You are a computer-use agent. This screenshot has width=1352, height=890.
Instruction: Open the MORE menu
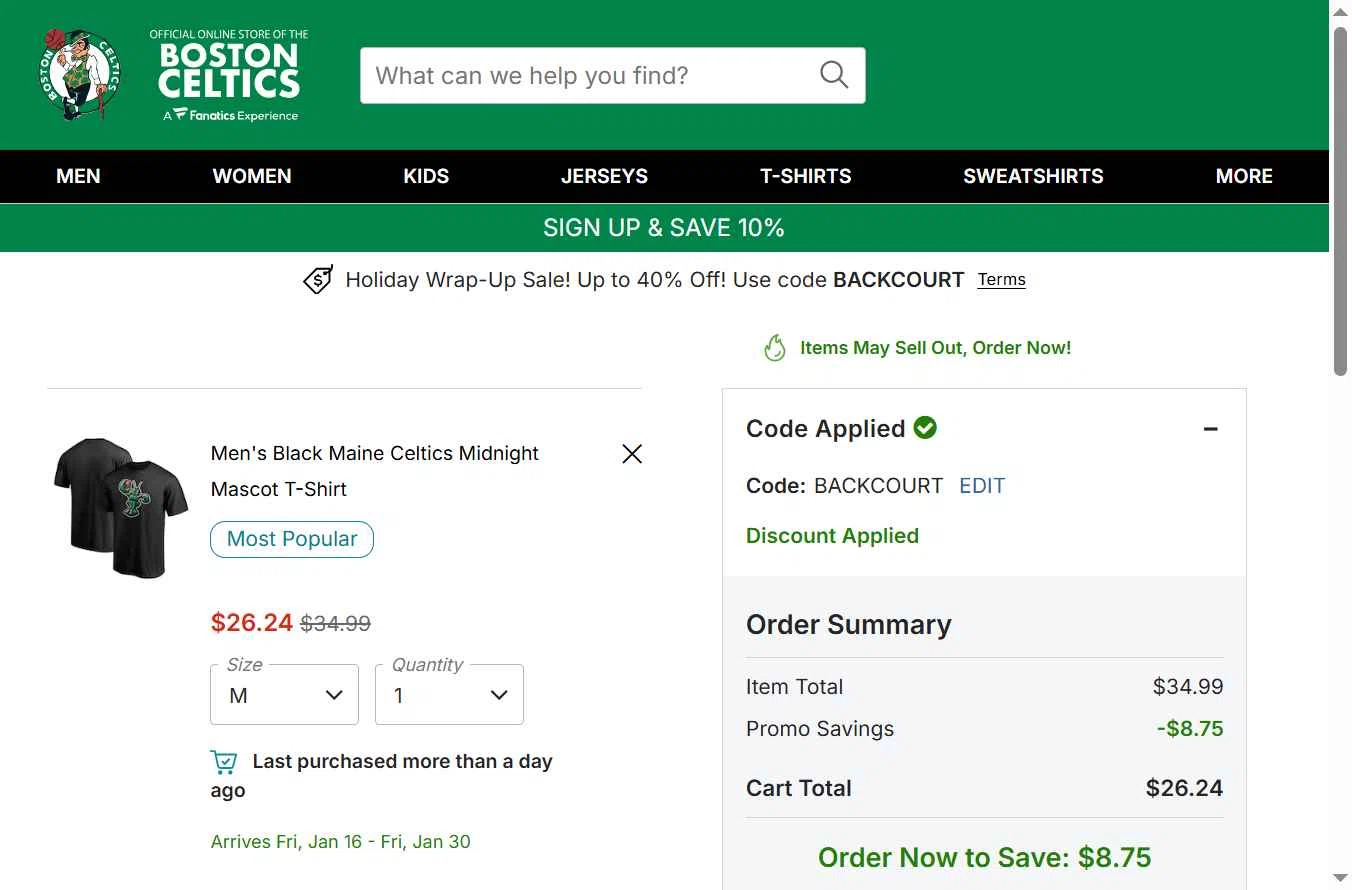point(1244,176)
